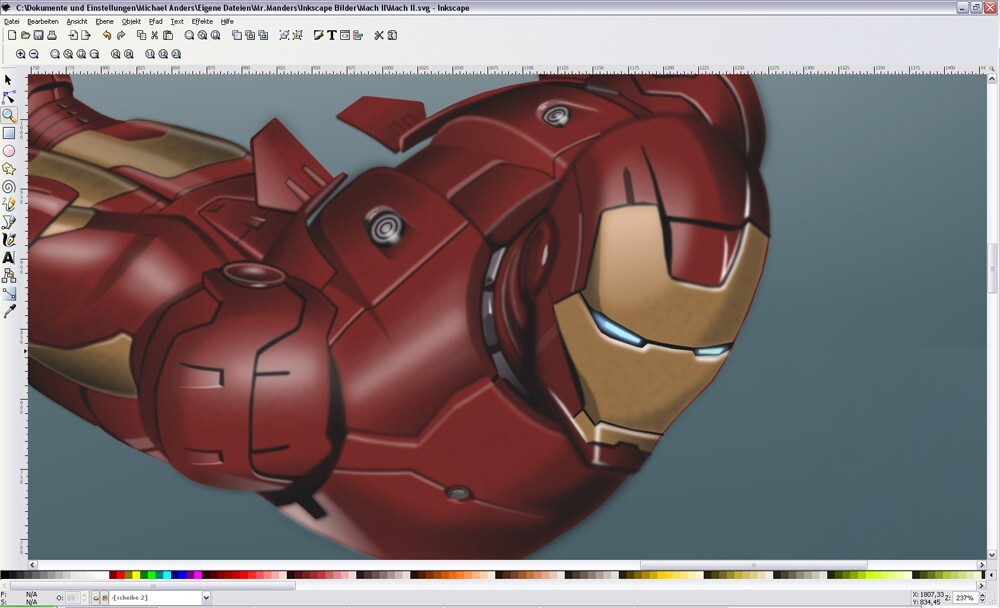This screenshot has height=608, width=1000.
Task: Adjust zoom with stepper arrows
Action: coord(982,598)
